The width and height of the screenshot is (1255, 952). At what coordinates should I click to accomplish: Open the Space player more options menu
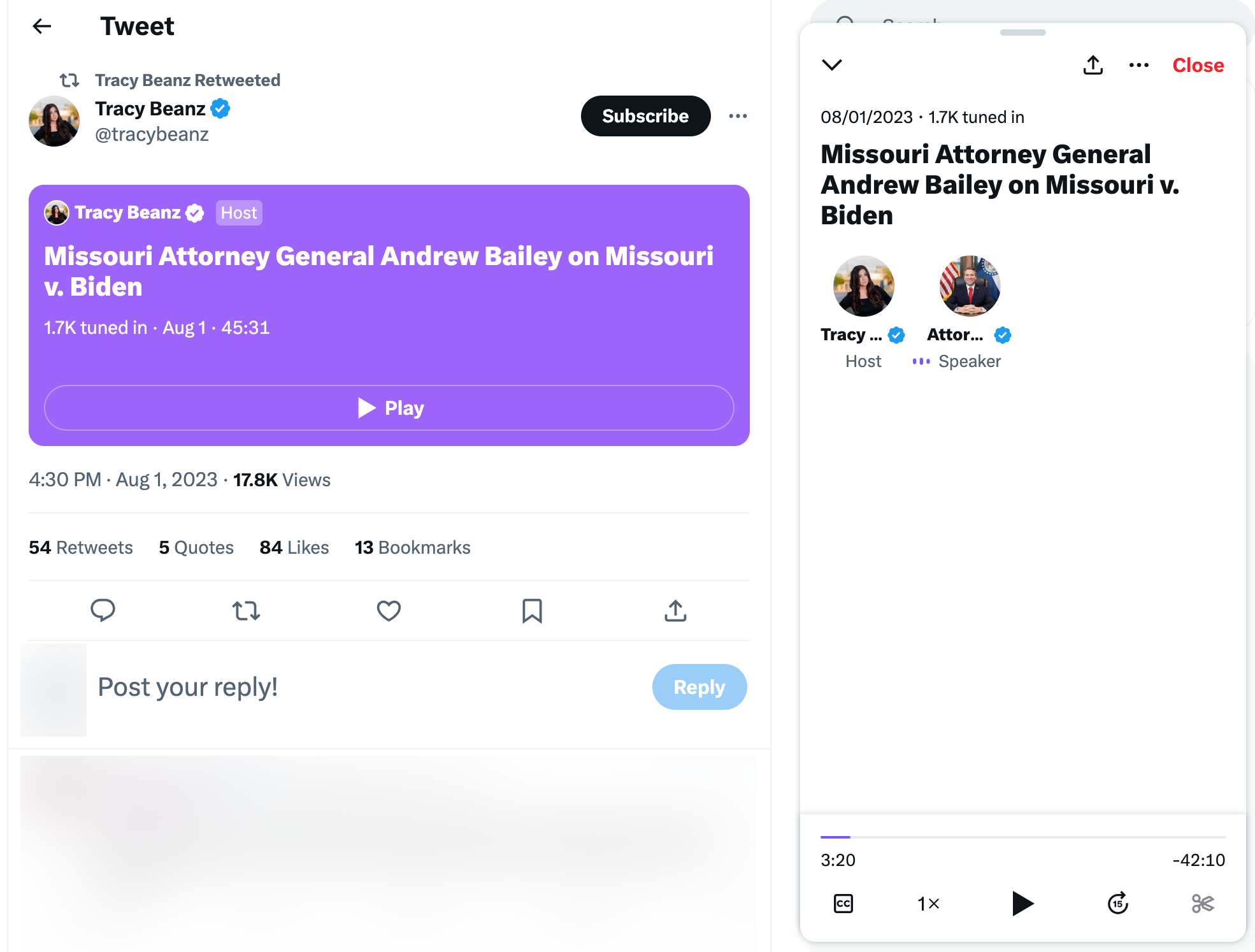click(x=1139, y=65)
